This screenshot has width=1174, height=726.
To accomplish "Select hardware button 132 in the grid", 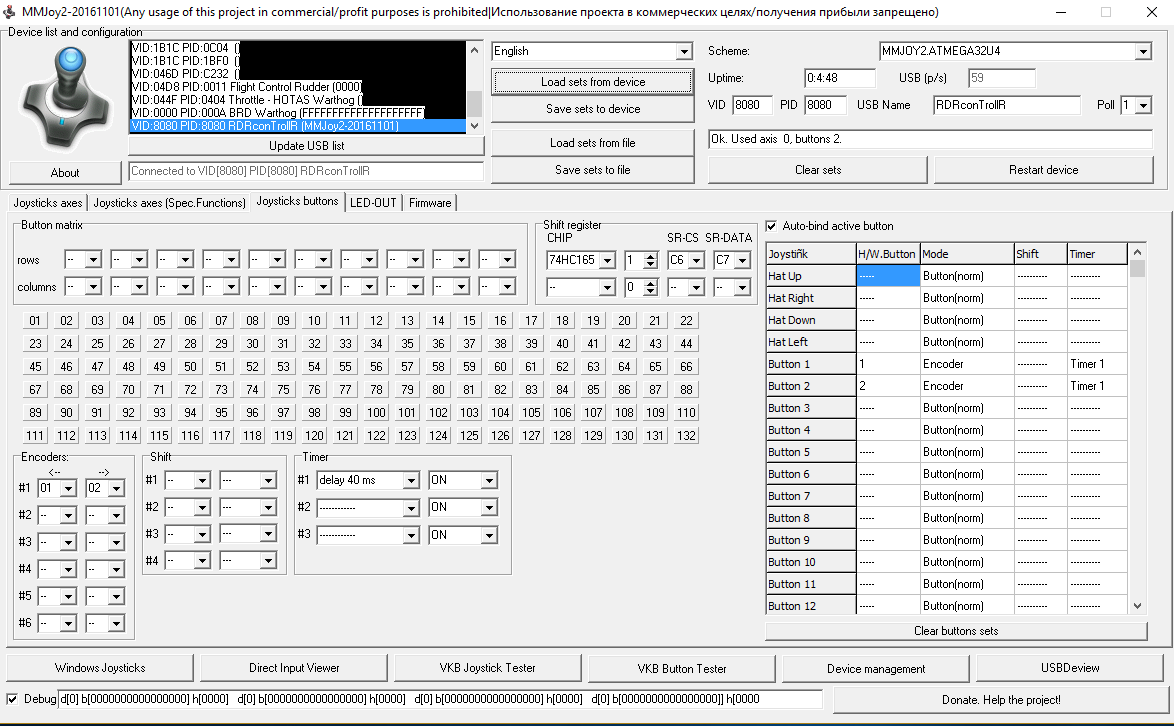I will point(686,436).
